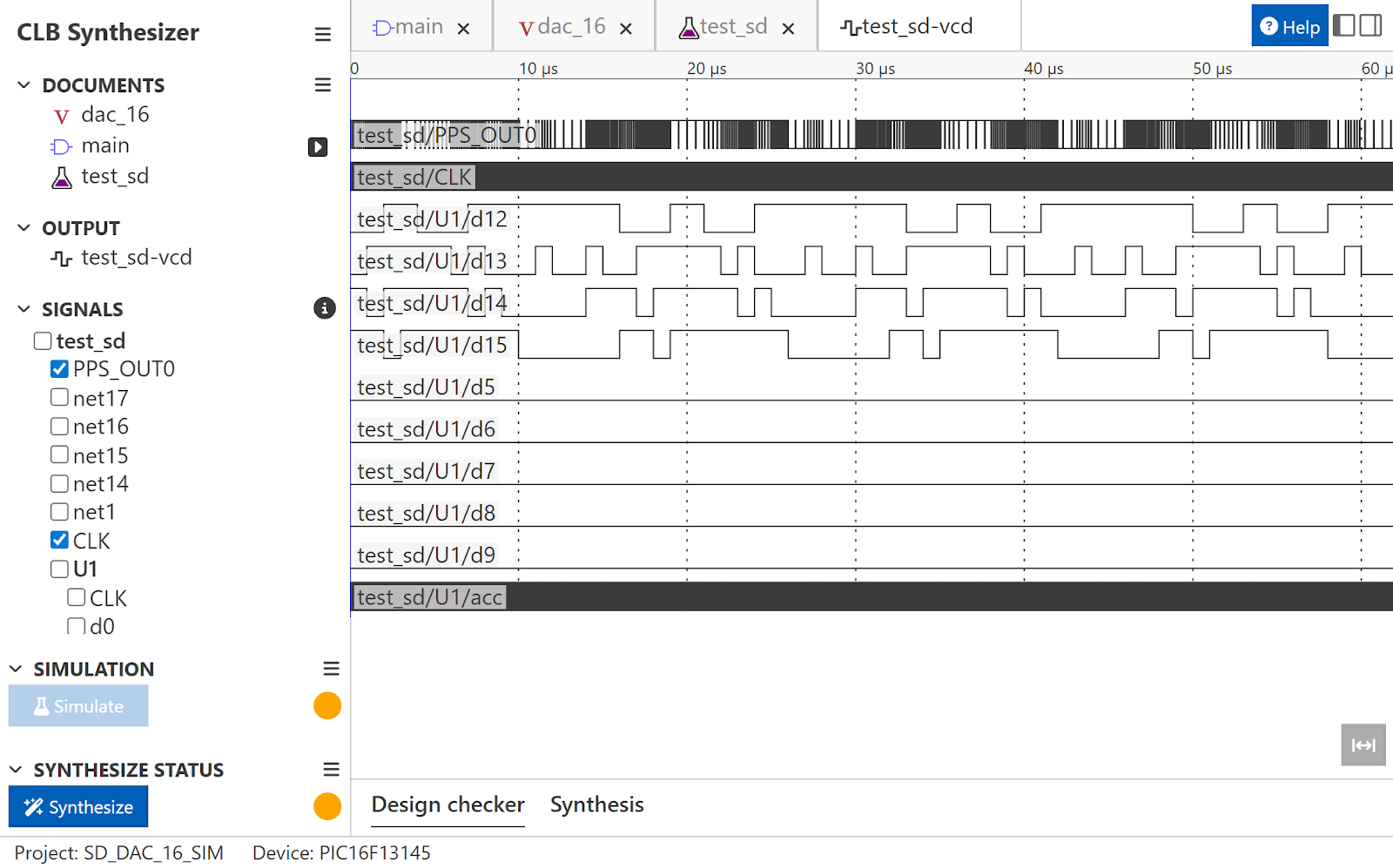Screen dimensions: 1393x868
Task: Collapse the Signals section
Action: [24, 309]
